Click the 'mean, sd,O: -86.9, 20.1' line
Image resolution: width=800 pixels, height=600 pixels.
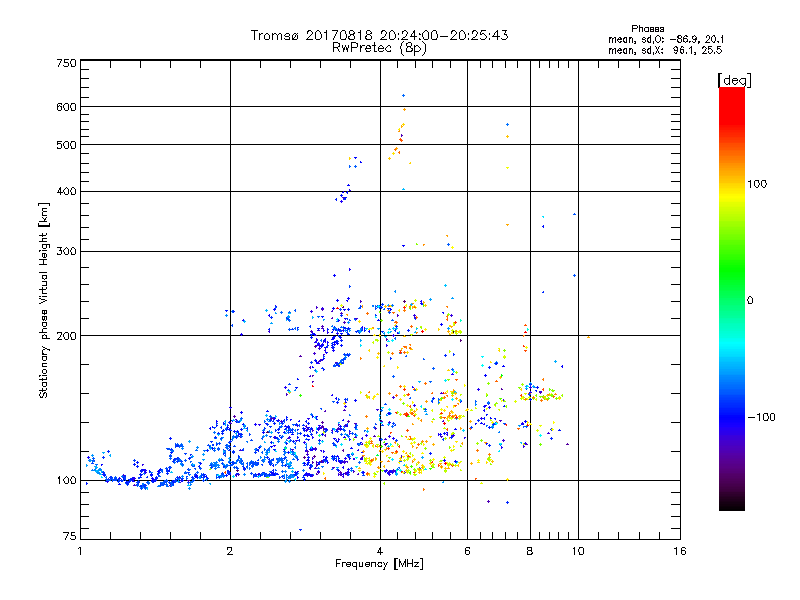[x=666, y=39]
